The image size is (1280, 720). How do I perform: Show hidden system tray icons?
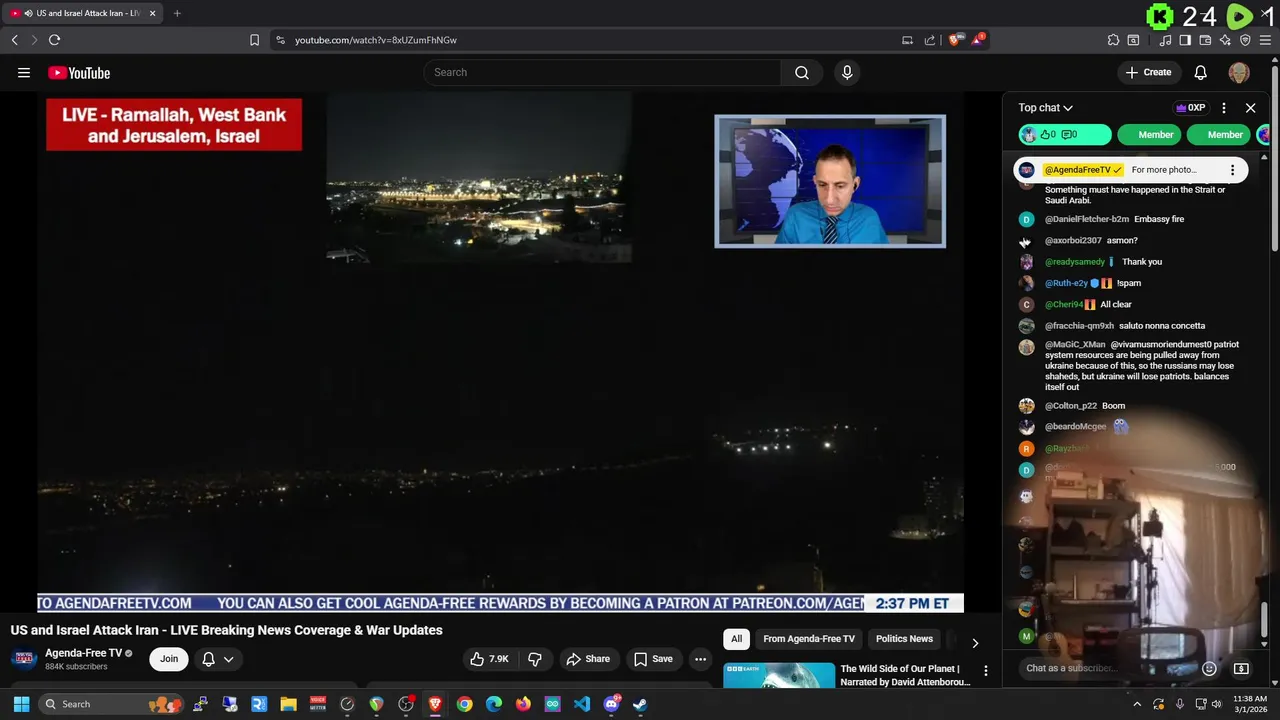coord(1137,704)
